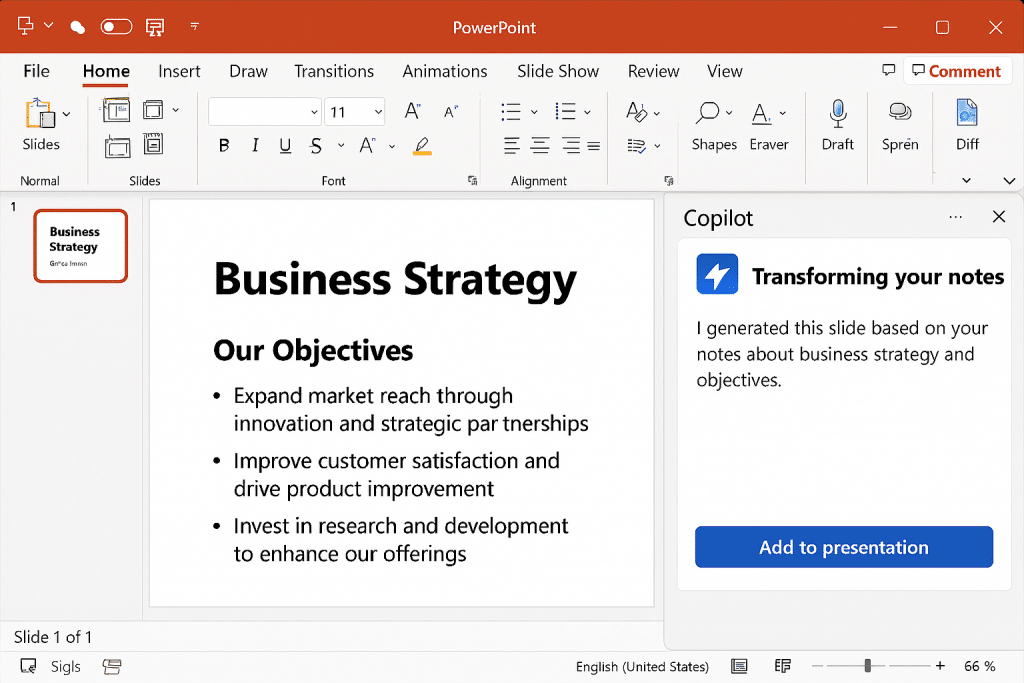The height and width of the screenshot is (683, 1024).
Task: Expand the font name combo box
Action: click(314, 112)
